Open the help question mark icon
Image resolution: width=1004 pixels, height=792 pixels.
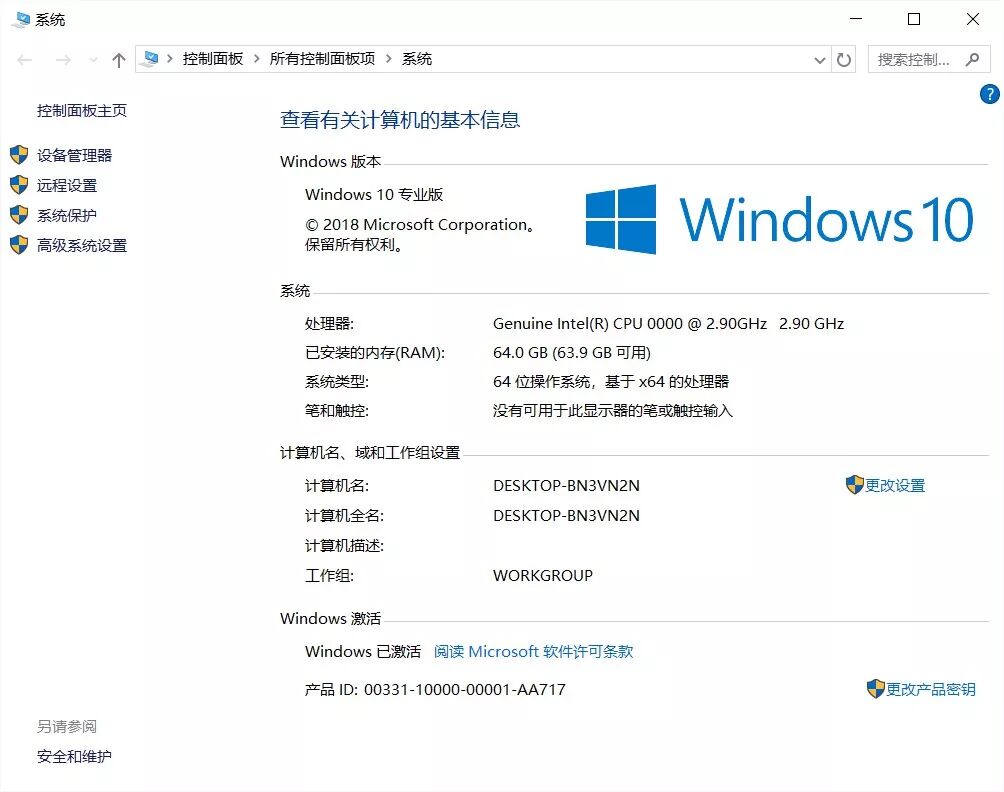(989, 94)
